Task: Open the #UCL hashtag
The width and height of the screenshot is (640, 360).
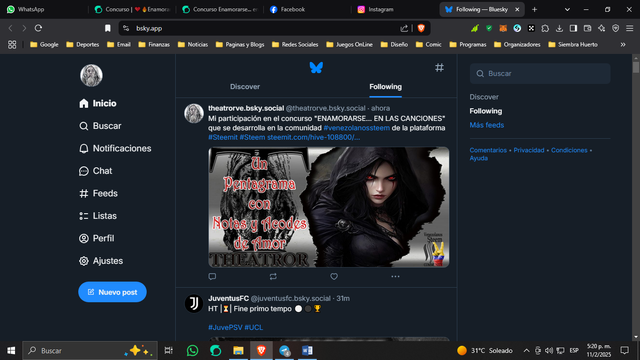Action: [253, 327]
